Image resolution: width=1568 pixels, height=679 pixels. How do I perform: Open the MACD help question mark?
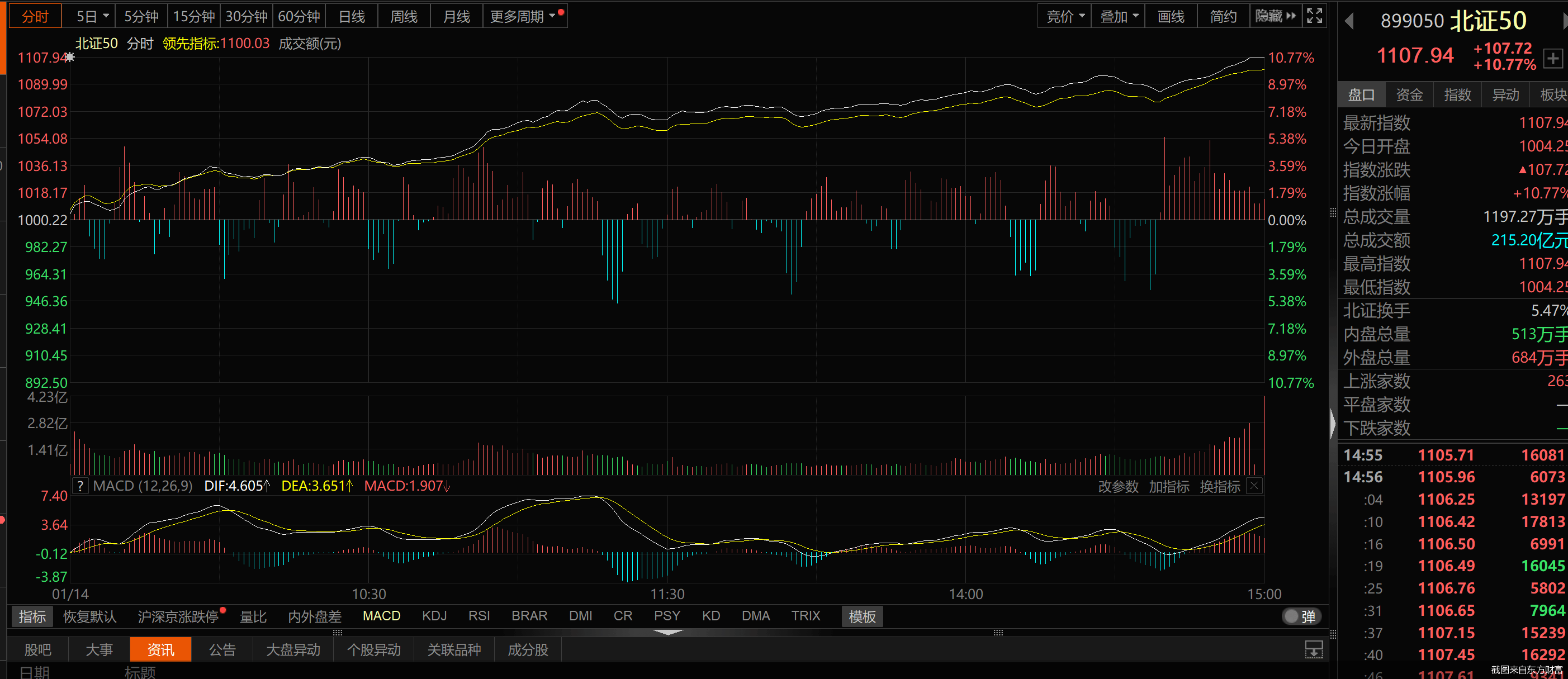click(80, 486)
